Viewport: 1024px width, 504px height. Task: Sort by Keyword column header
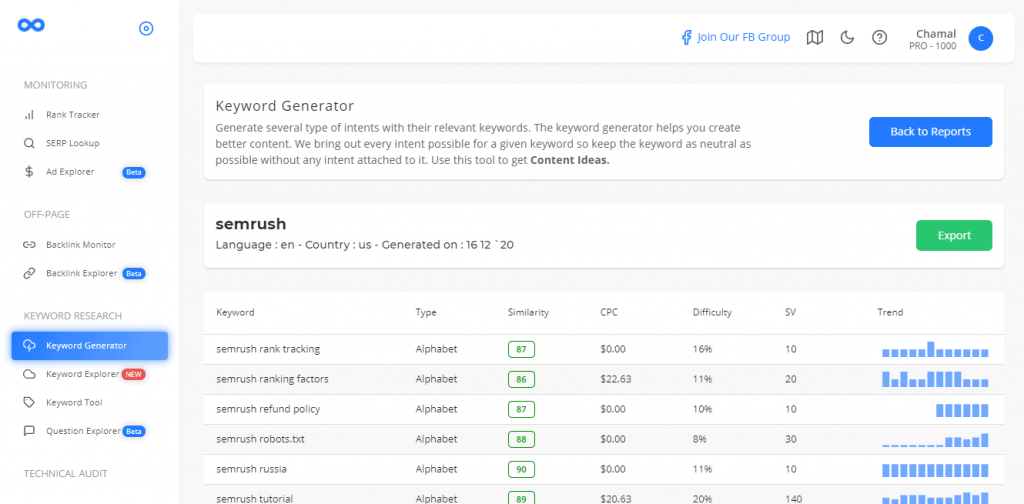[235, 313]
